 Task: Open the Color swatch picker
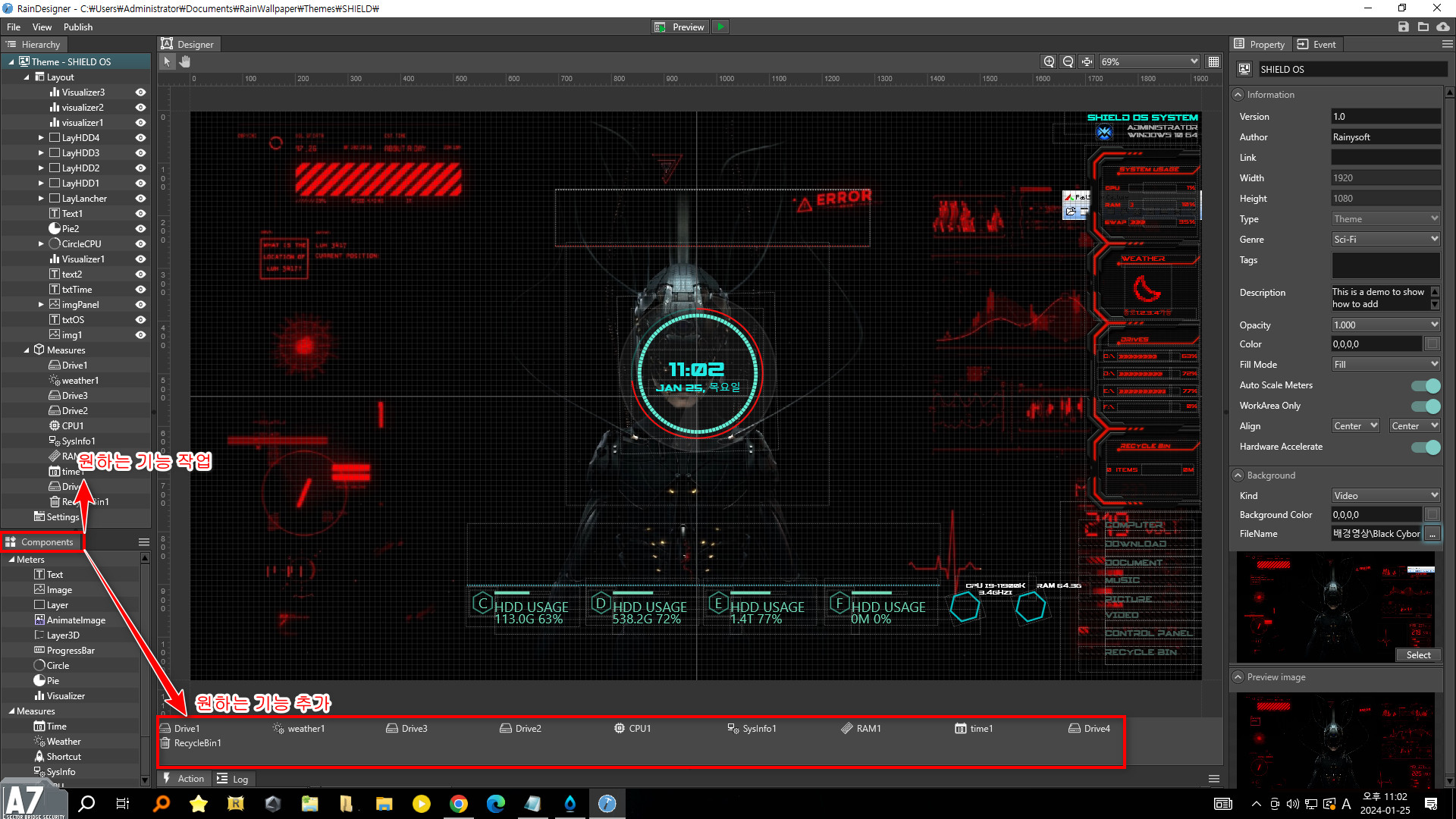(x=1432, y=344)
